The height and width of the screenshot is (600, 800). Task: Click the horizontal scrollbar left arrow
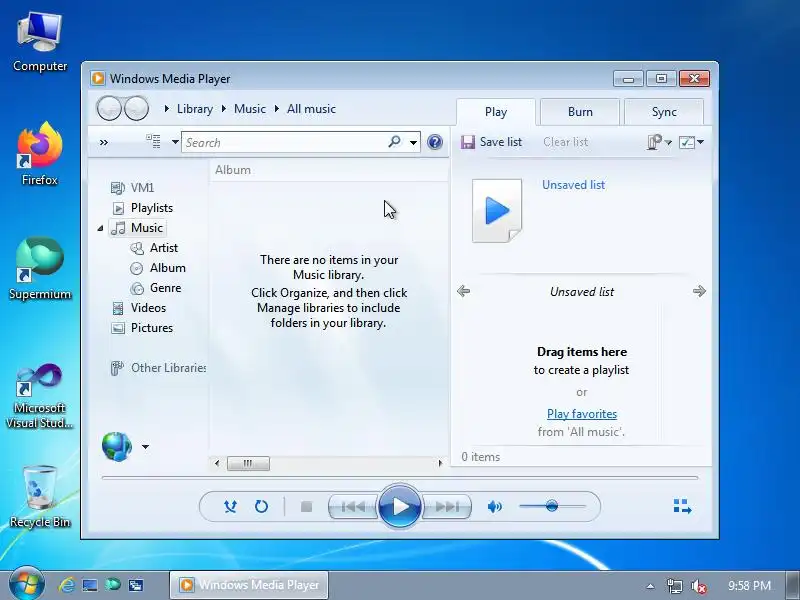tap(217, 463)
